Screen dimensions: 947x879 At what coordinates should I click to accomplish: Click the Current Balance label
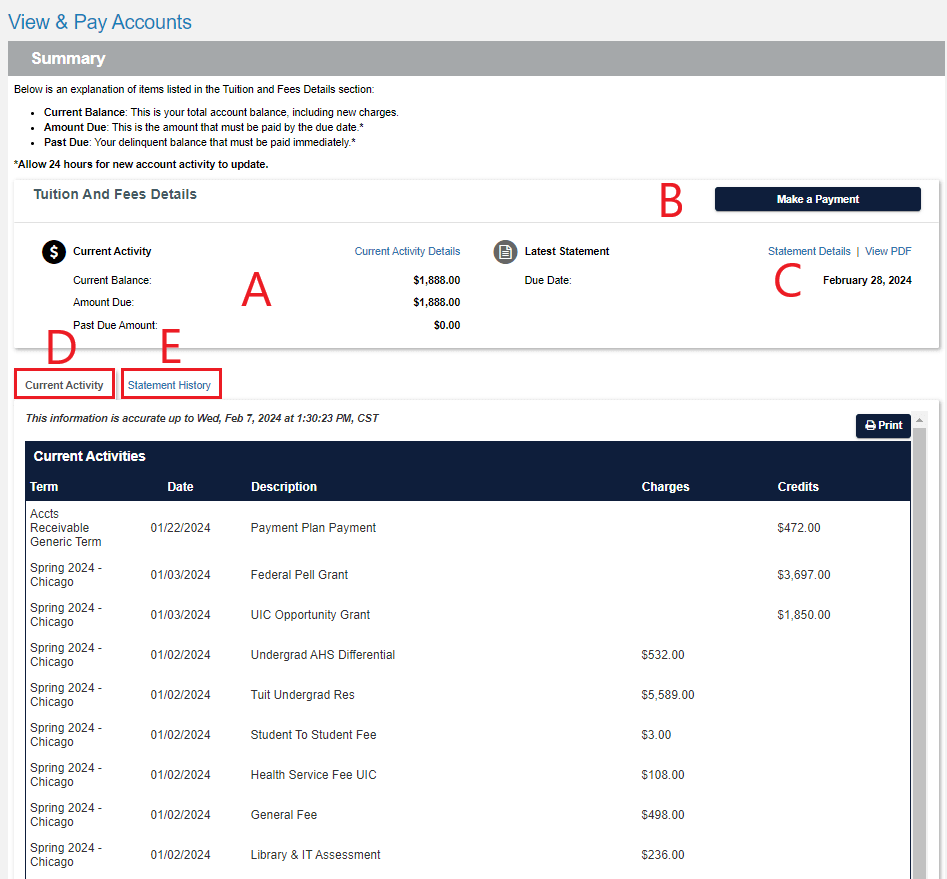[112, 280]
